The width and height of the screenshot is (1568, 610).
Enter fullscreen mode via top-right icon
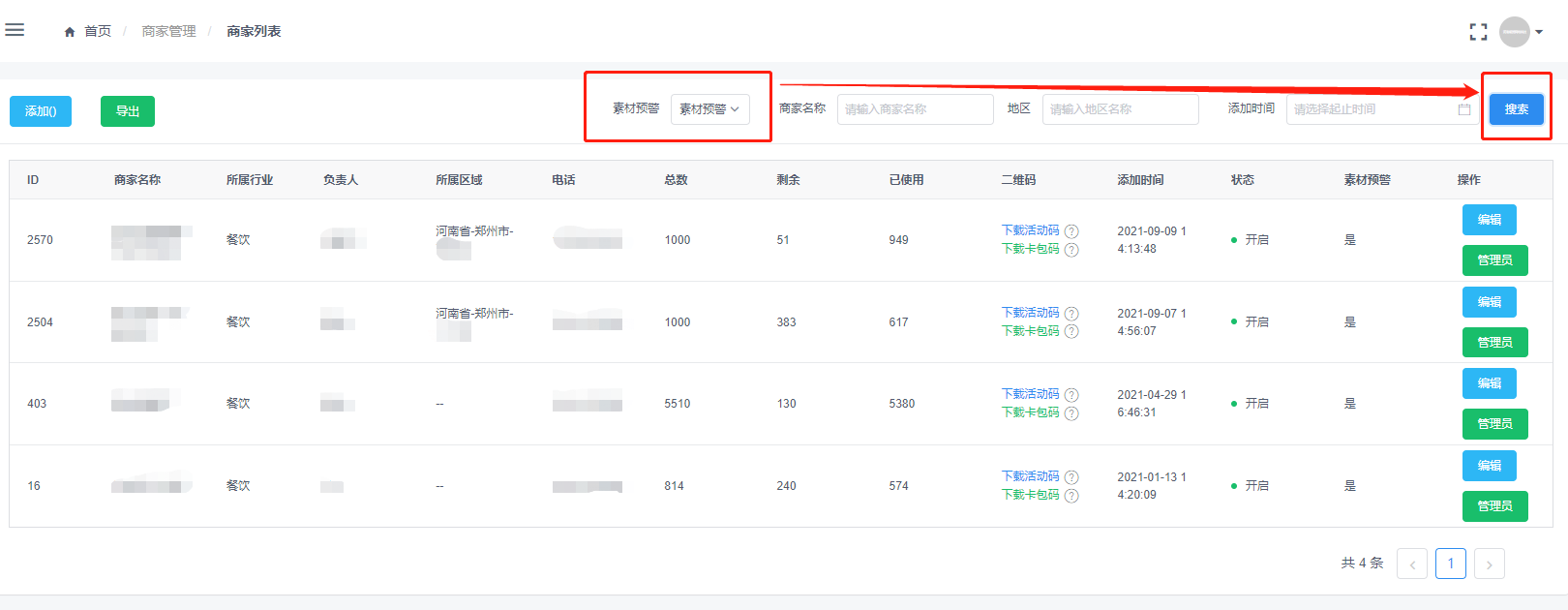[x=1478, y=32]
